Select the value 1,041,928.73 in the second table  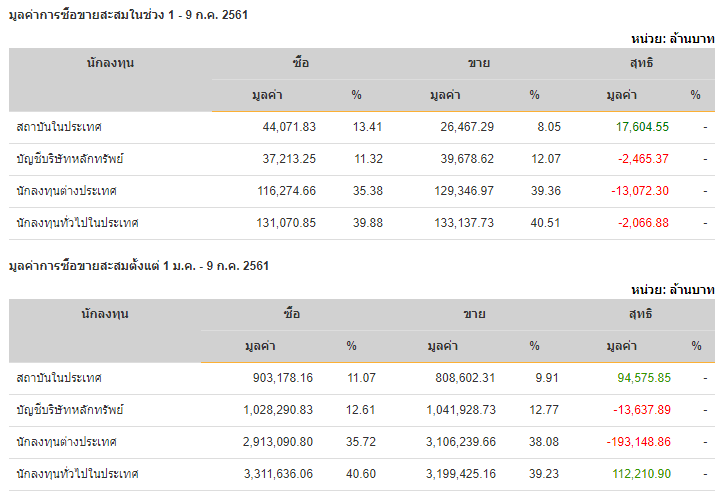(461, 409)
